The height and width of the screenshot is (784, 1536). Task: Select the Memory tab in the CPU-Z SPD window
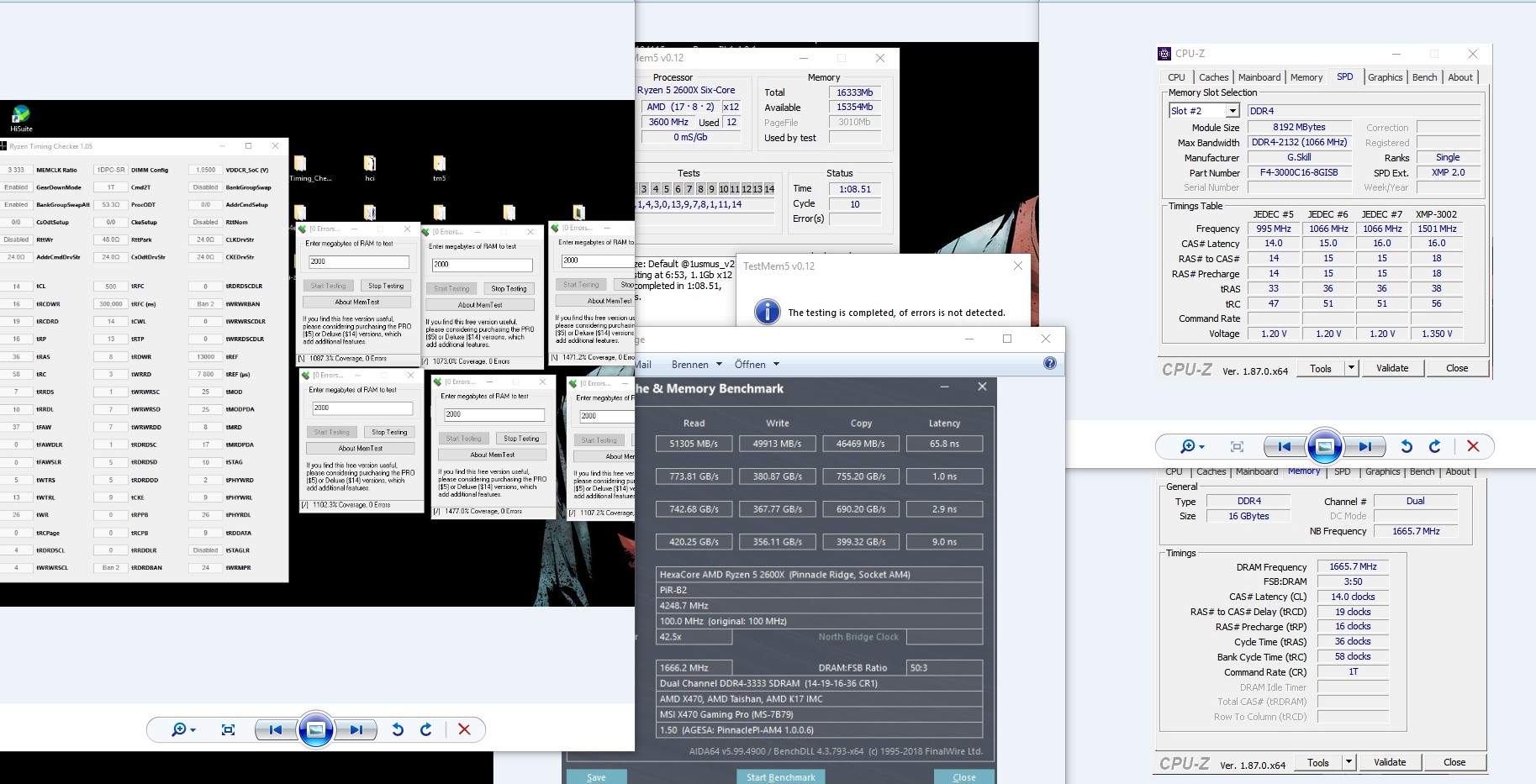click(x=1306, y=77)
